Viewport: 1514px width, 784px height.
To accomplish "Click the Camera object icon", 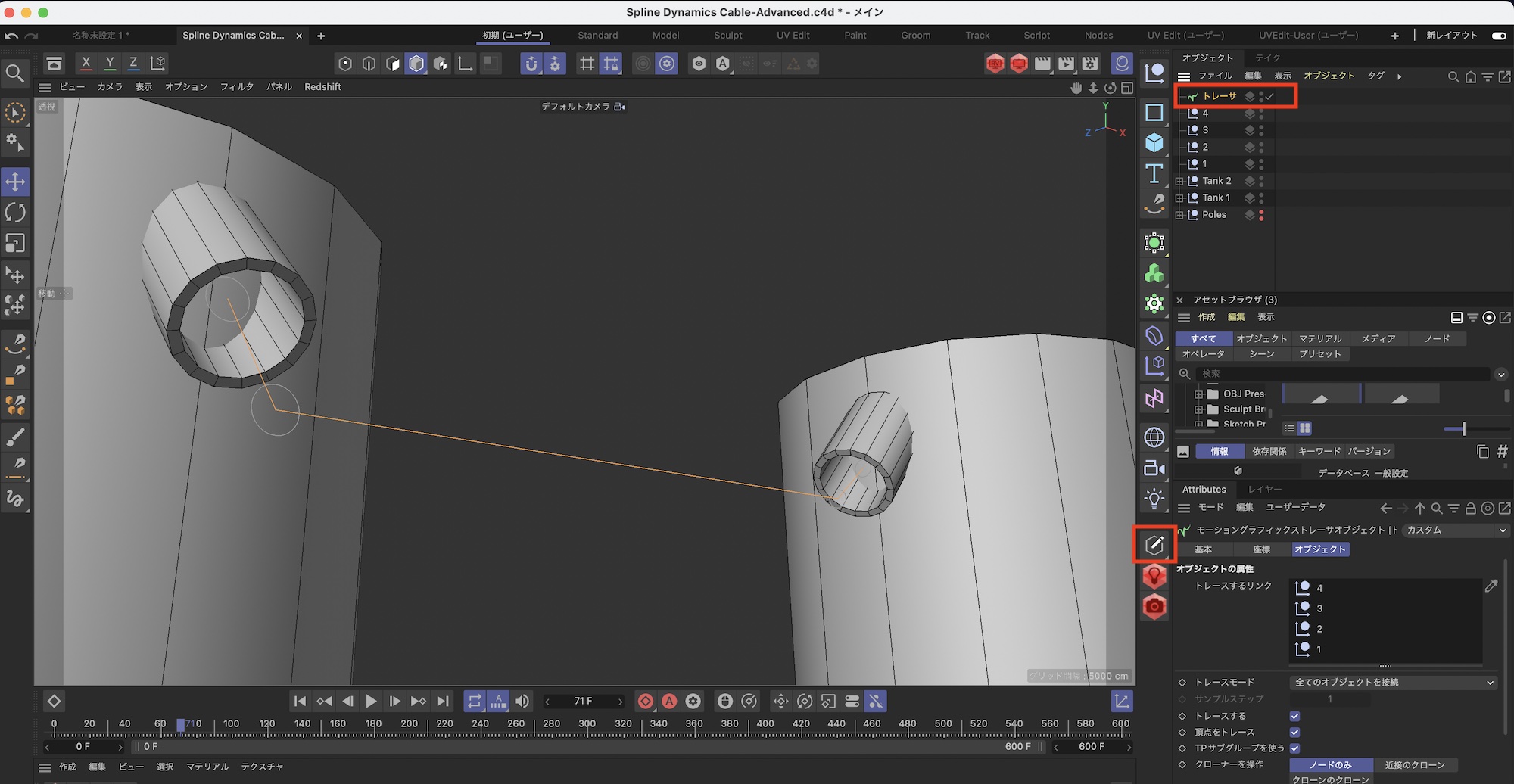I will 1154,468.
